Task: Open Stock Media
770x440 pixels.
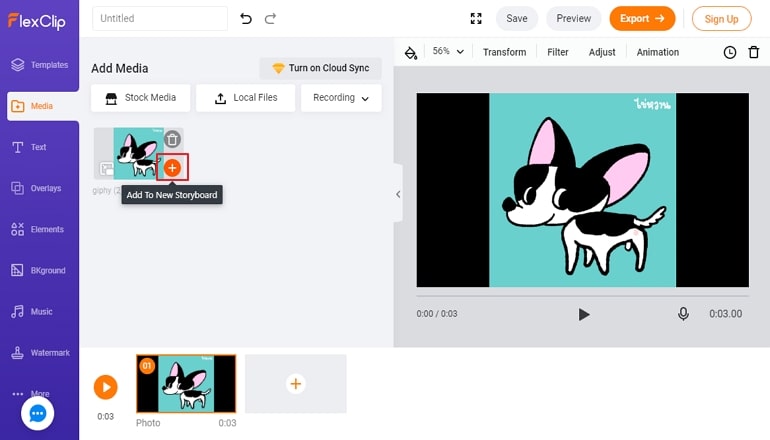Action: tap(140, 98)
